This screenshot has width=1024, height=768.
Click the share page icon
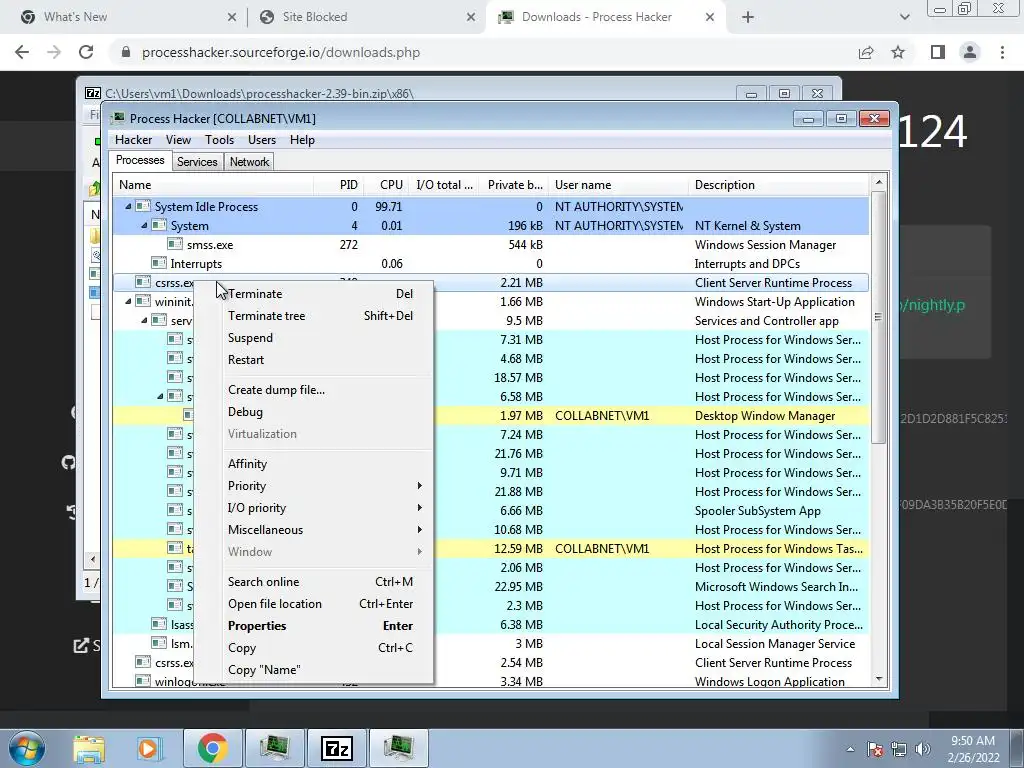(866, 52)
